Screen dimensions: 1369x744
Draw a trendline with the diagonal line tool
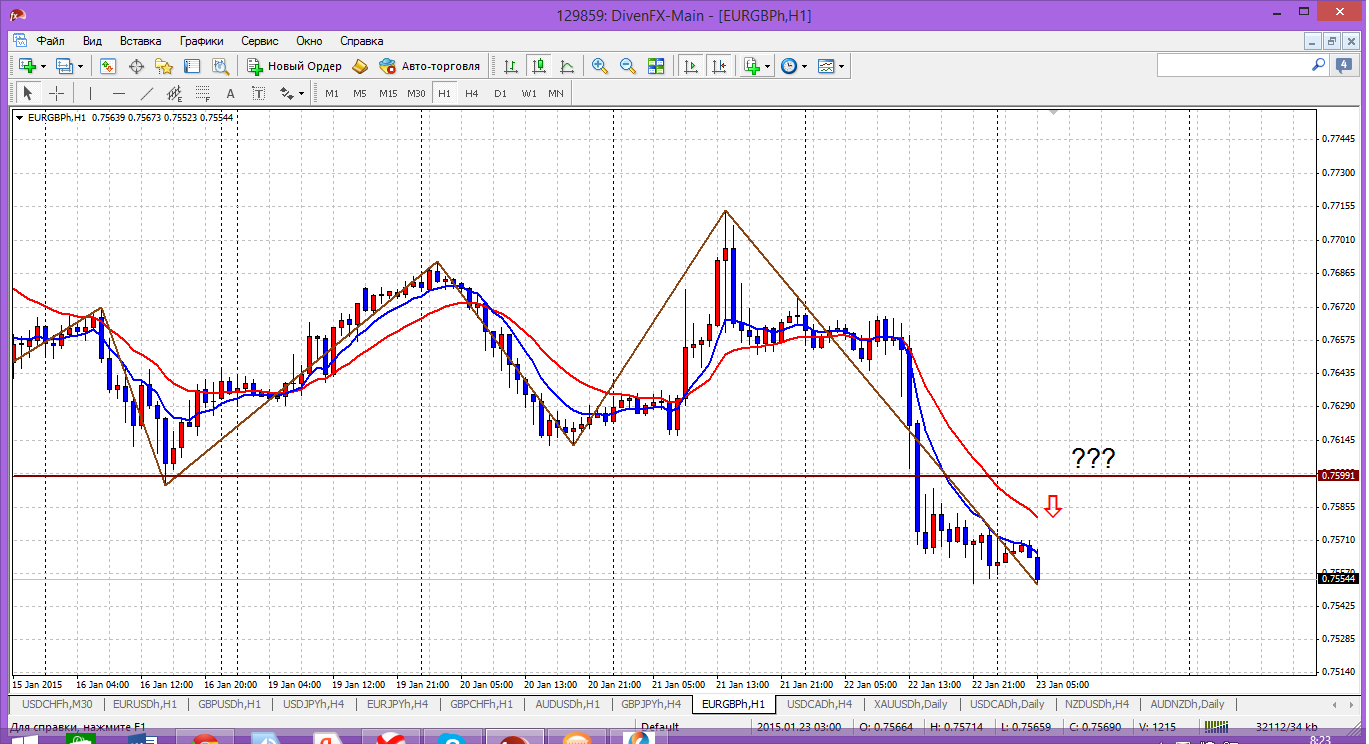147,94
